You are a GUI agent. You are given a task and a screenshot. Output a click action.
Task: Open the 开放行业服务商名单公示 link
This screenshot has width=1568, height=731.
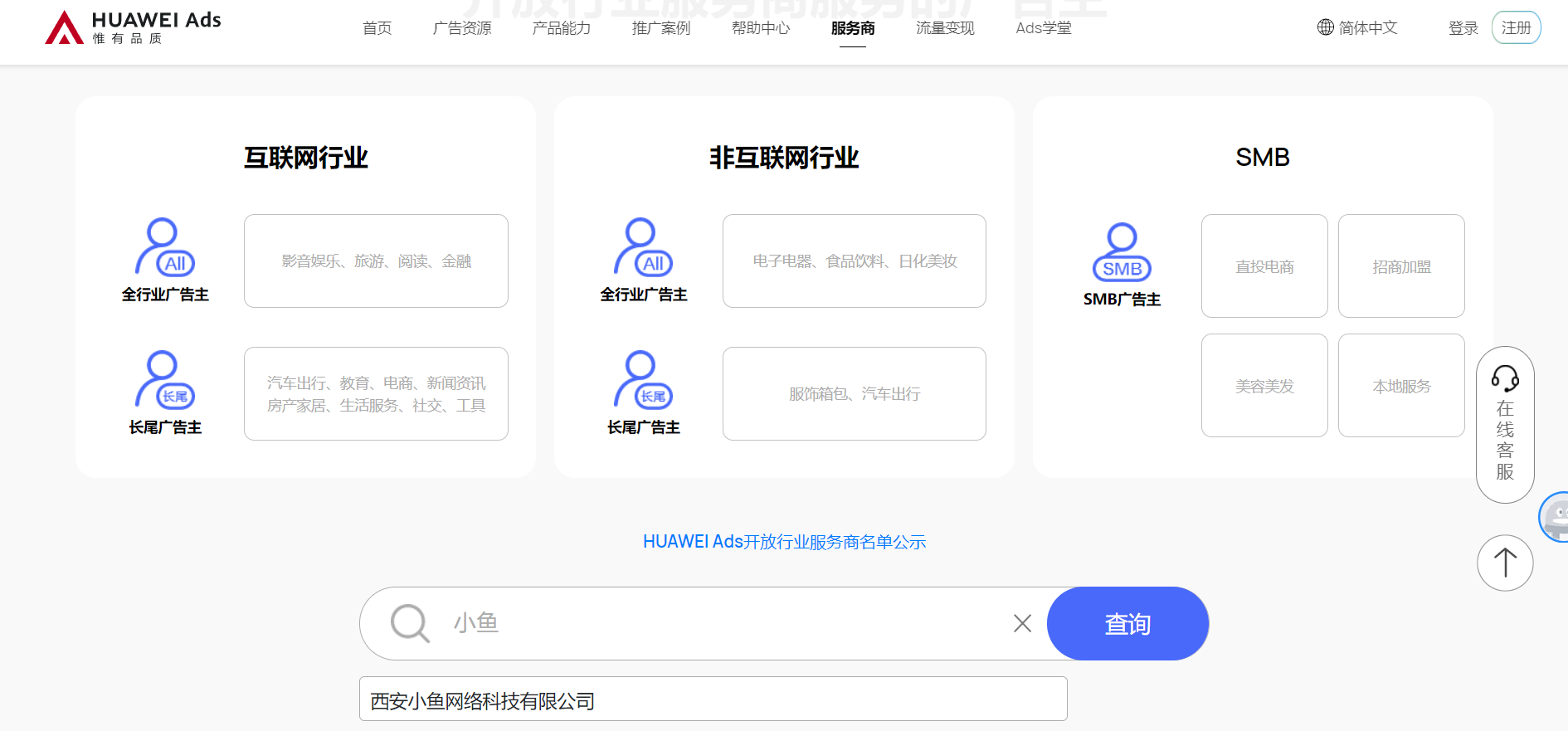[784, 542]
